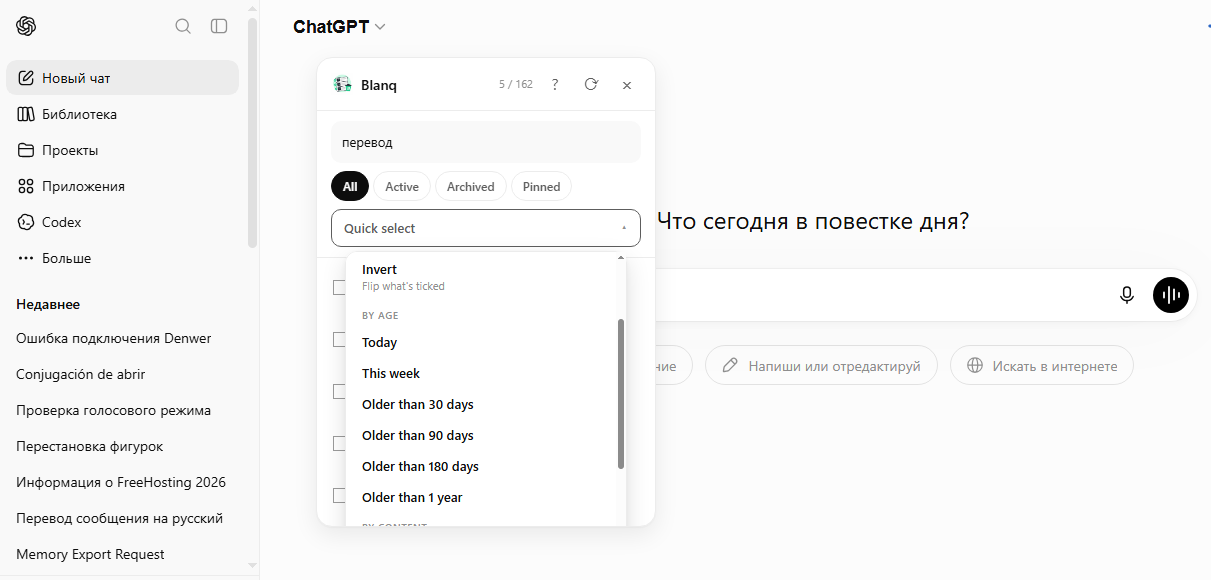Click the dictation microphone icon
The image size is (1211, 580).
(x=1127, y=295)
